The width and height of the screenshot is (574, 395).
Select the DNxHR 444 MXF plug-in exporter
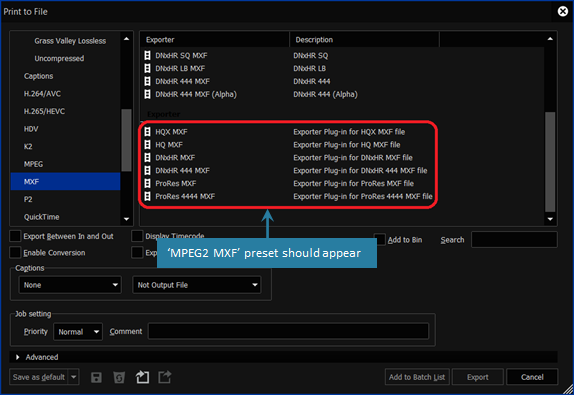[182, 171]
